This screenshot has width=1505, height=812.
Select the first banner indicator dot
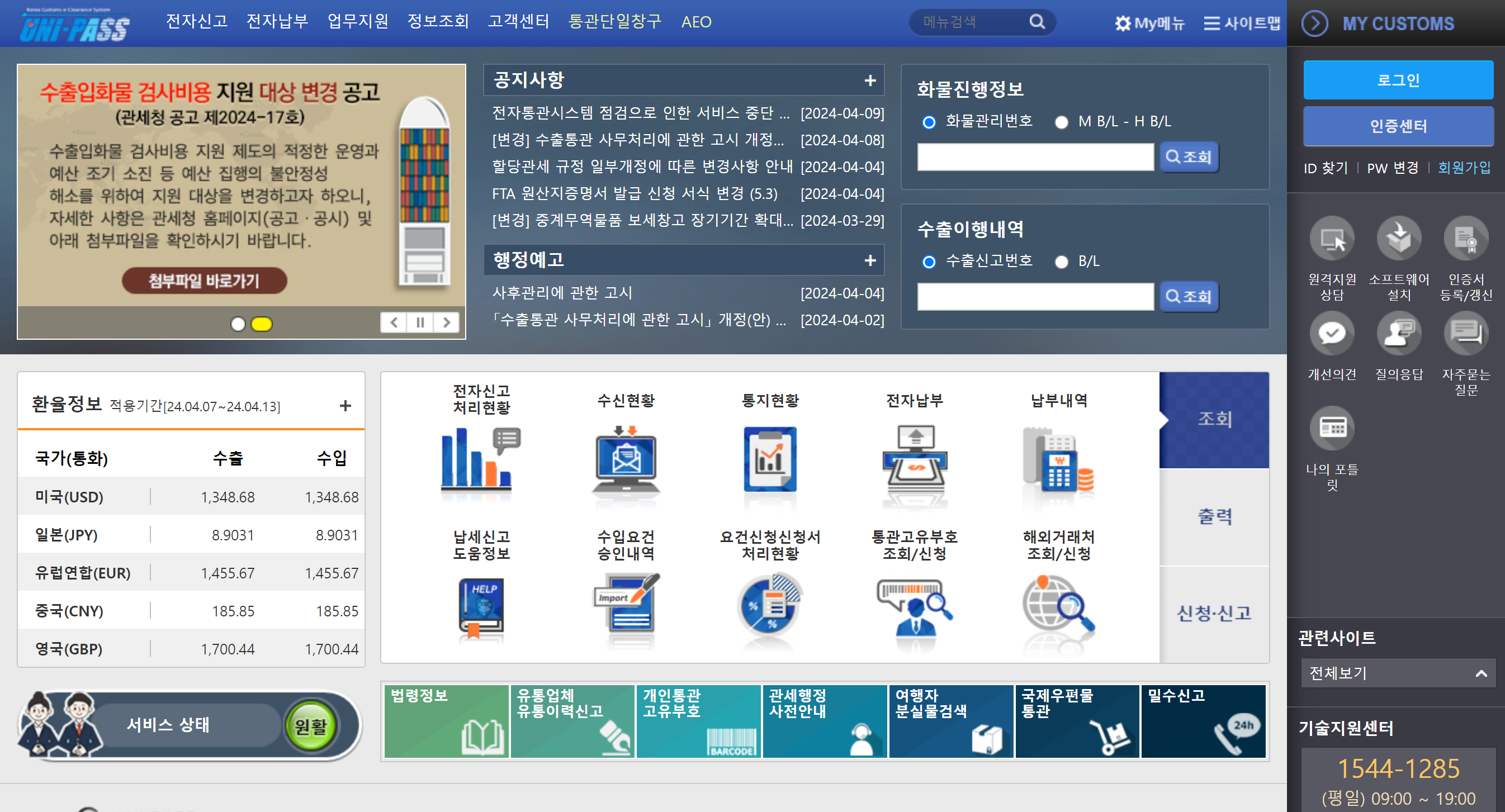(238, 324)
